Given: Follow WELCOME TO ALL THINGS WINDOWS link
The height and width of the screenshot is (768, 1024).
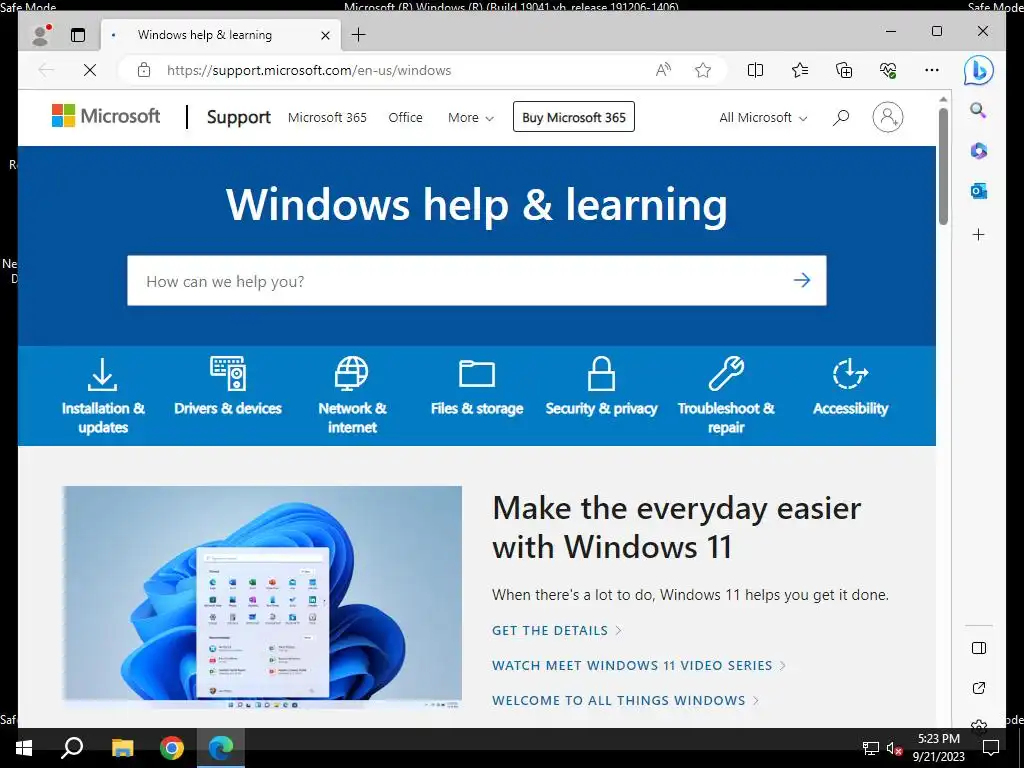Looking at the screenshot, I should [x=625, y=700].
